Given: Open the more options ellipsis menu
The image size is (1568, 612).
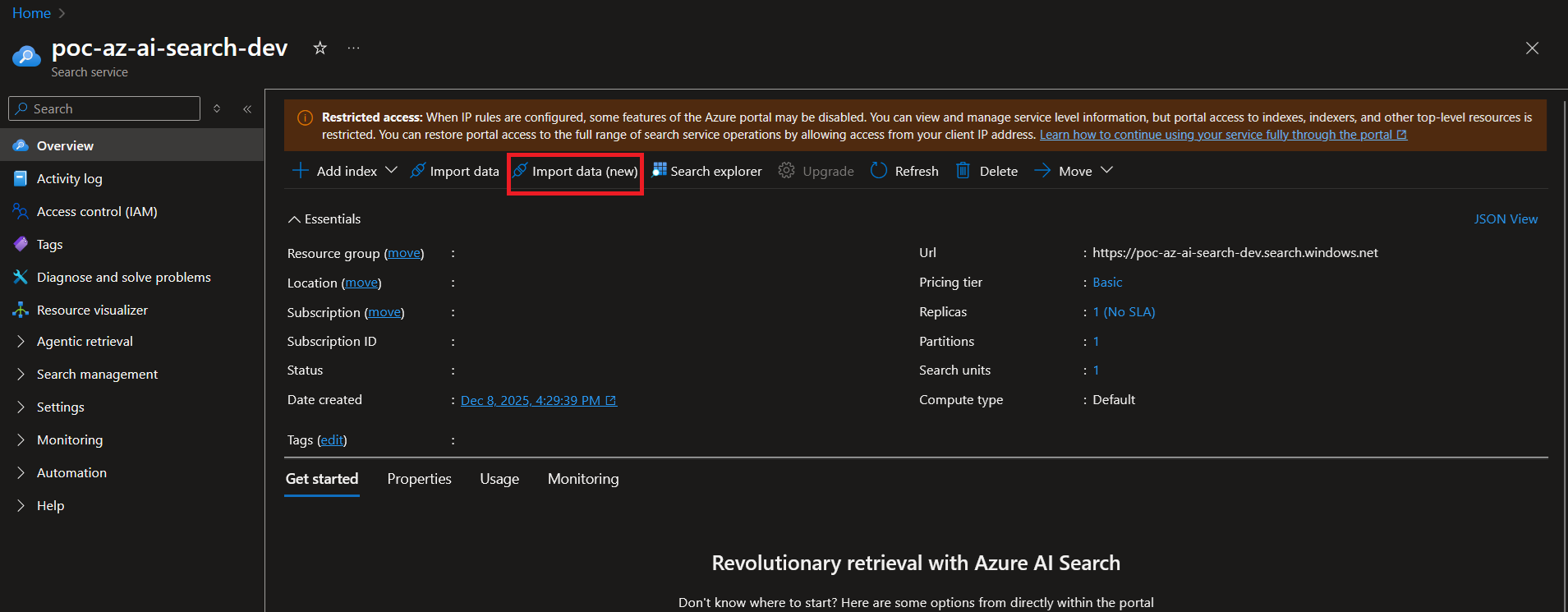Looking at the screenshot, I should point(353,48).
